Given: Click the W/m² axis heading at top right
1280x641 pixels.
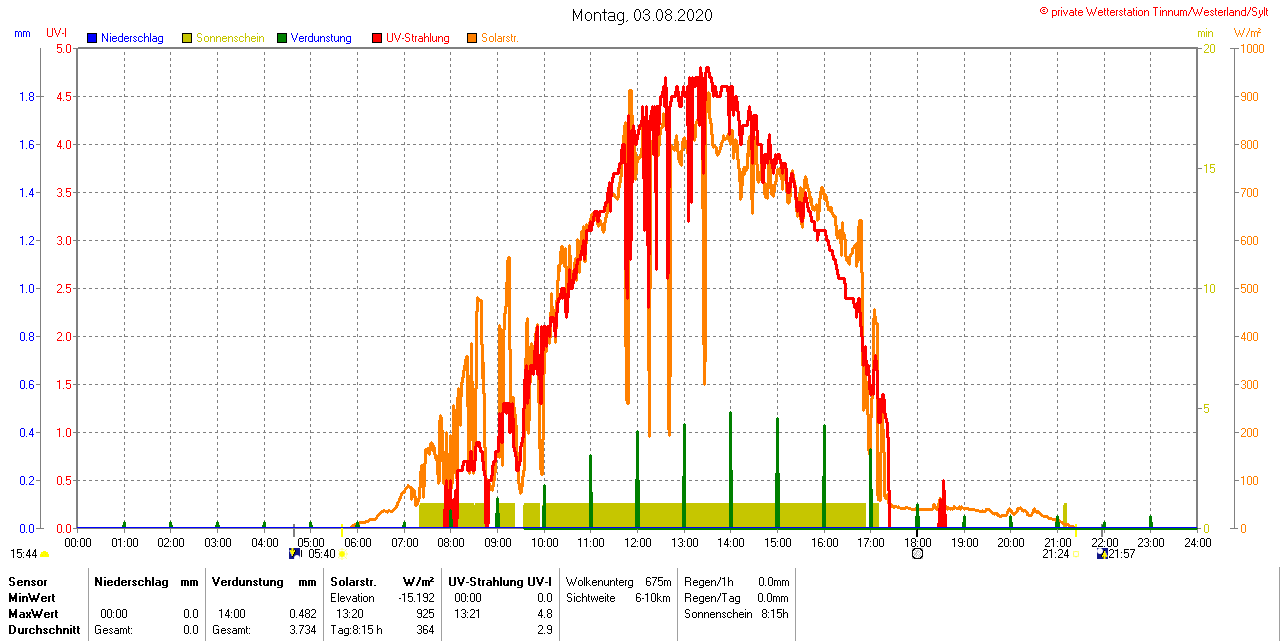Looking at the screenshot, I should point(1247,33).
